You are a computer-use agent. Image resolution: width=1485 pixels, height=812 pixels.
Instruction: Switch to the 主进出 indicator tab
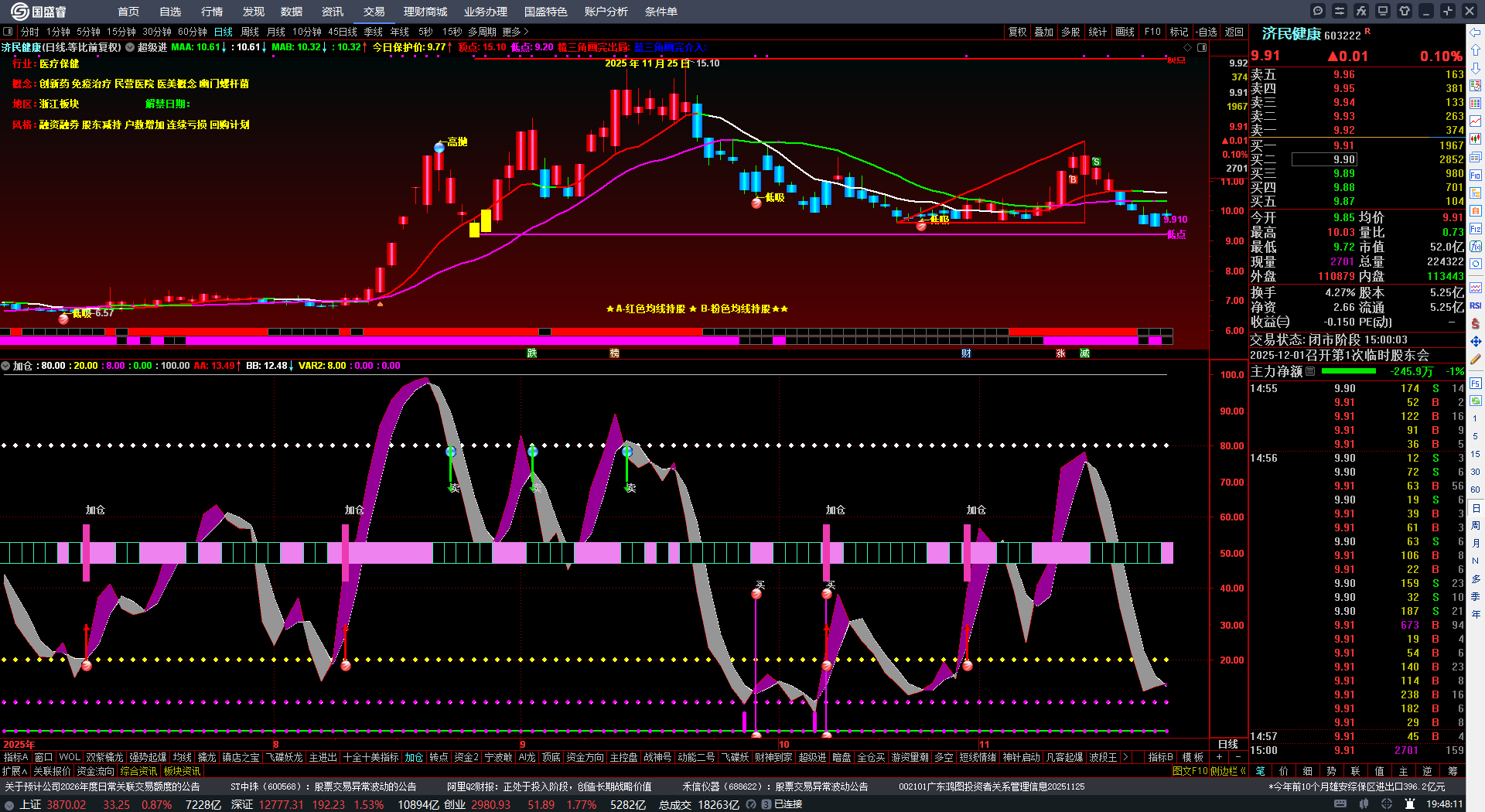coord(323,757)
